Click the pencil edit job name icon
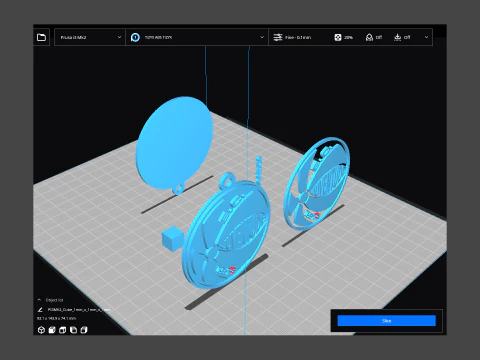Viewport: 480px width, 360px height. (x=40, y=310)
